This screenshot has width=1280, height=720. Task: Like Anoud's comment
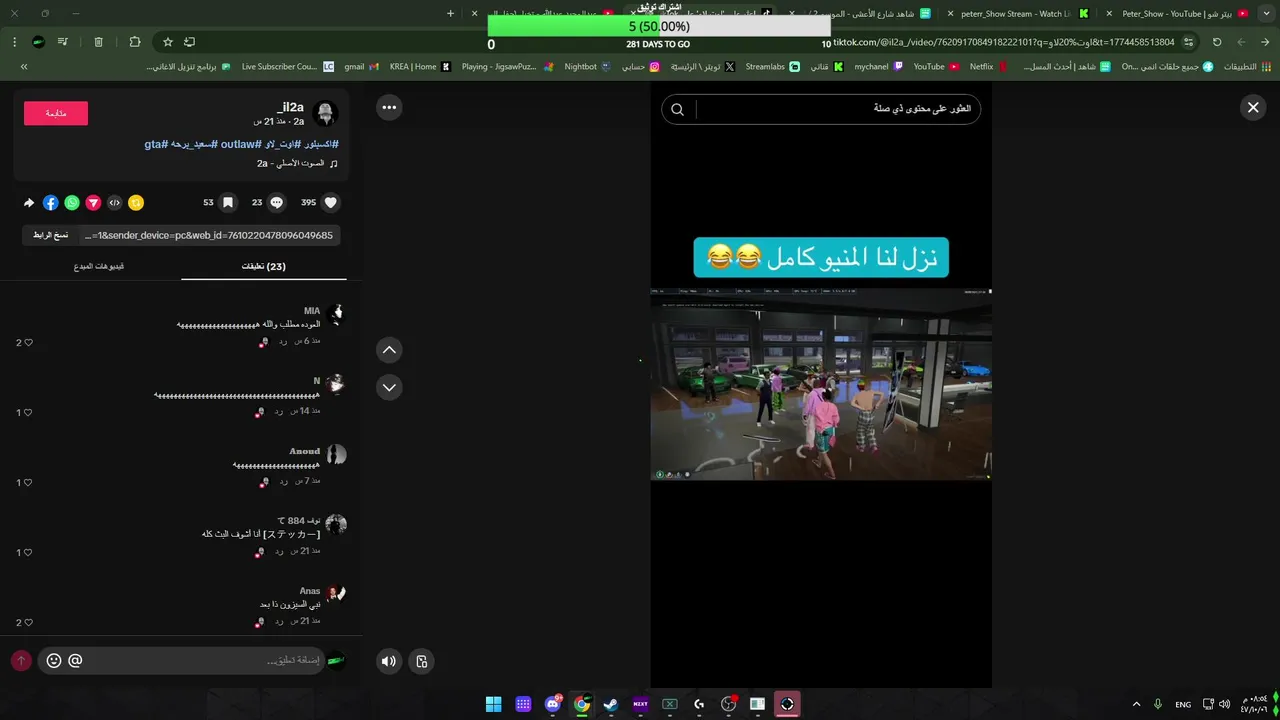click(28, 483)
